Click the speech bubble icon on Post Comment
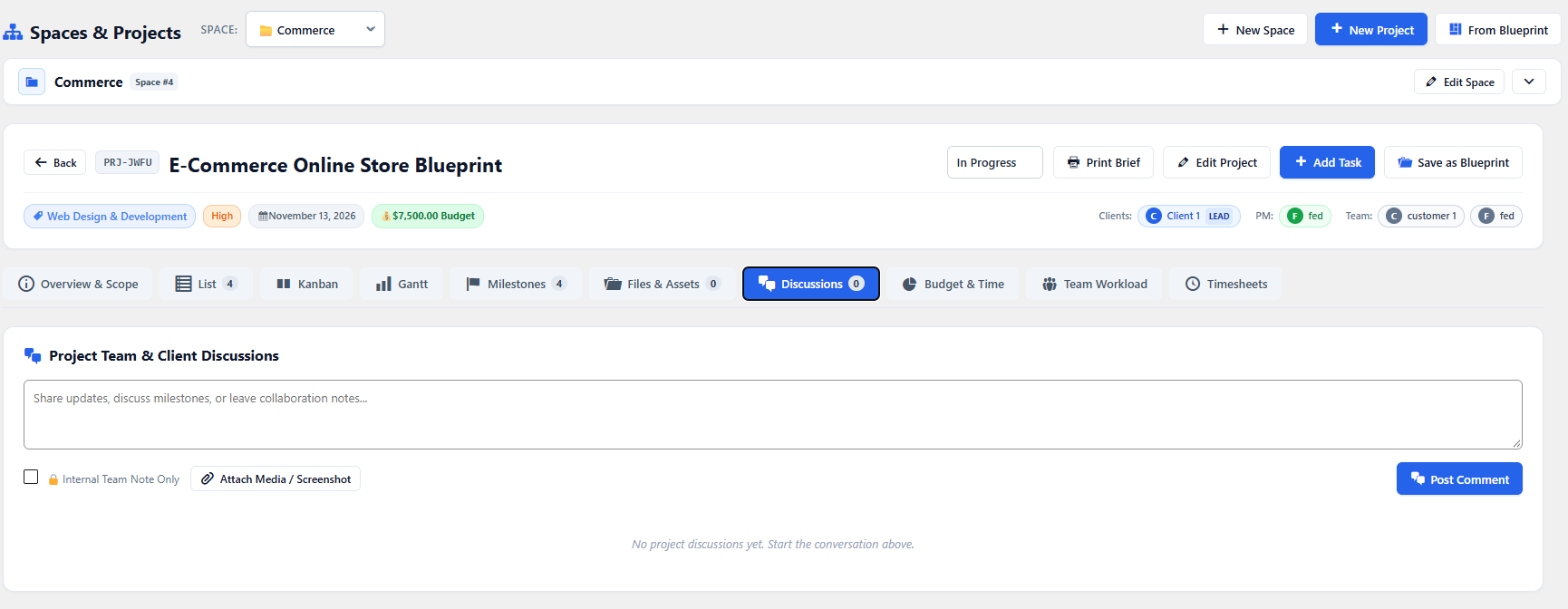The width and height of the screenshot is (1568, 609). click(1418, 478)
